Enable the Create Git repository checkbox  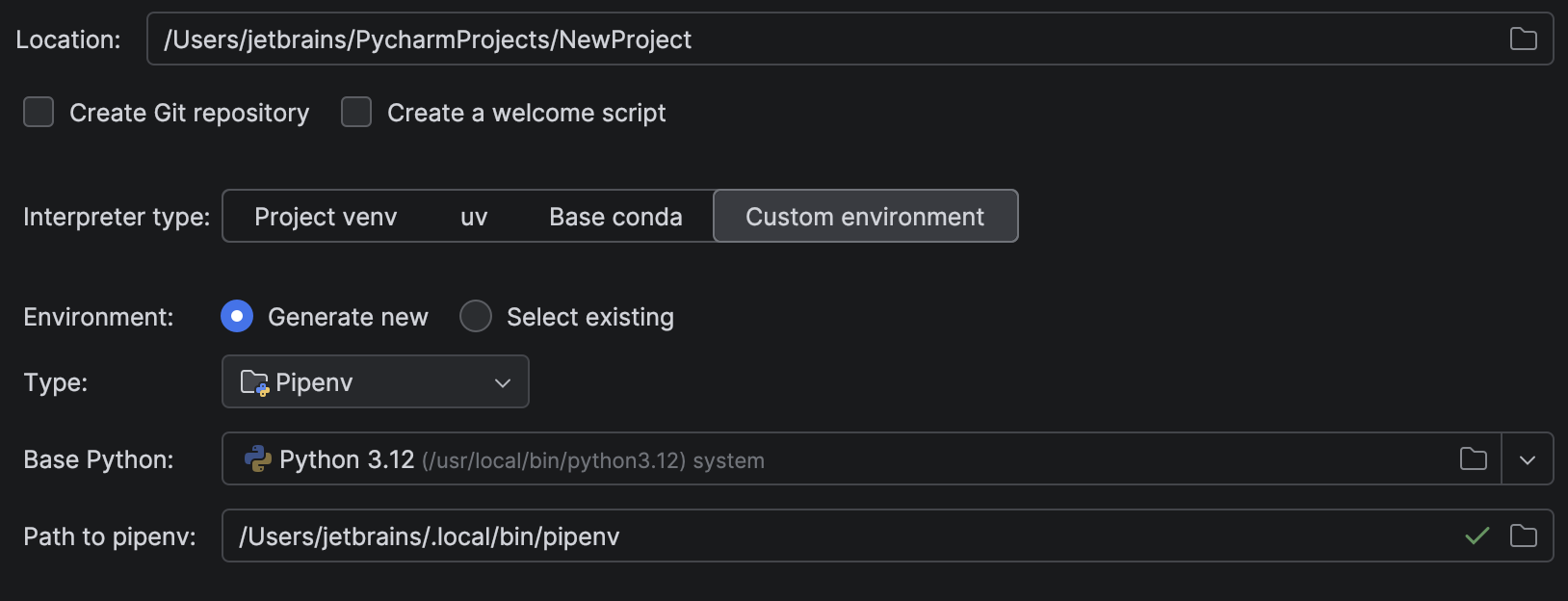coord(38,112)
